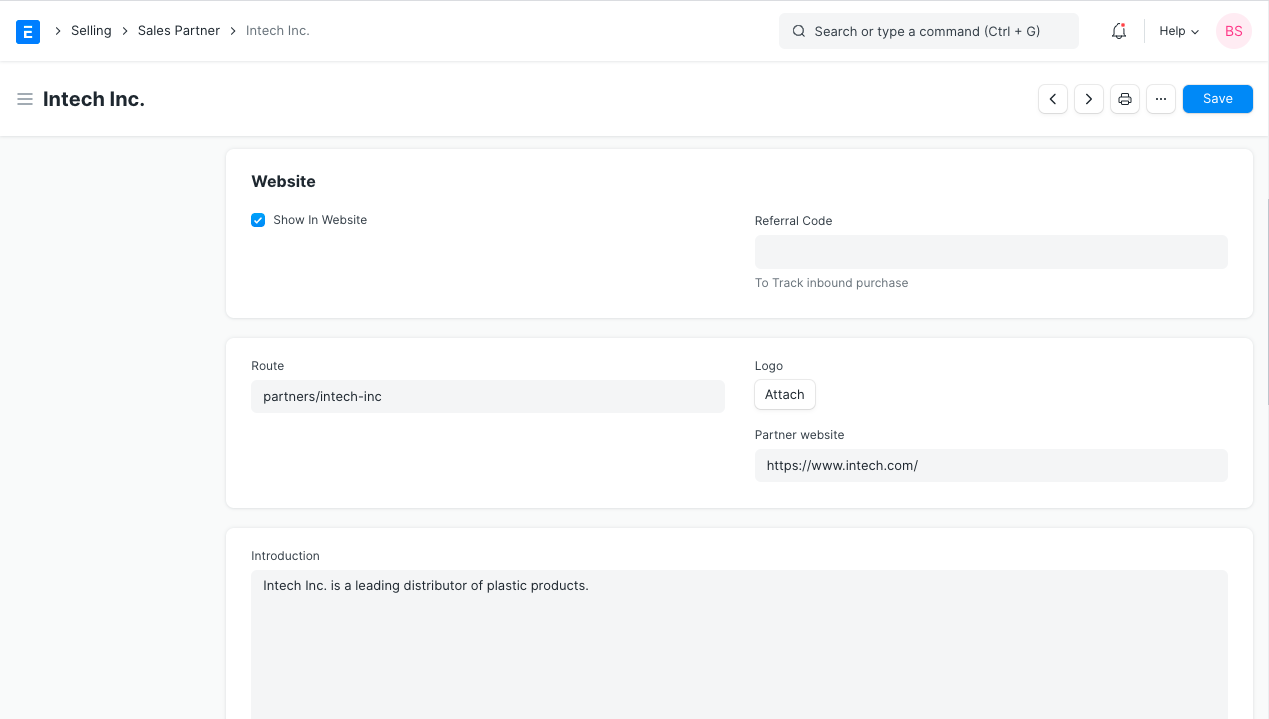Toggle the sidebar hamburger icon
Screen dimensions: 1269x719
click(x=25, y=99)
